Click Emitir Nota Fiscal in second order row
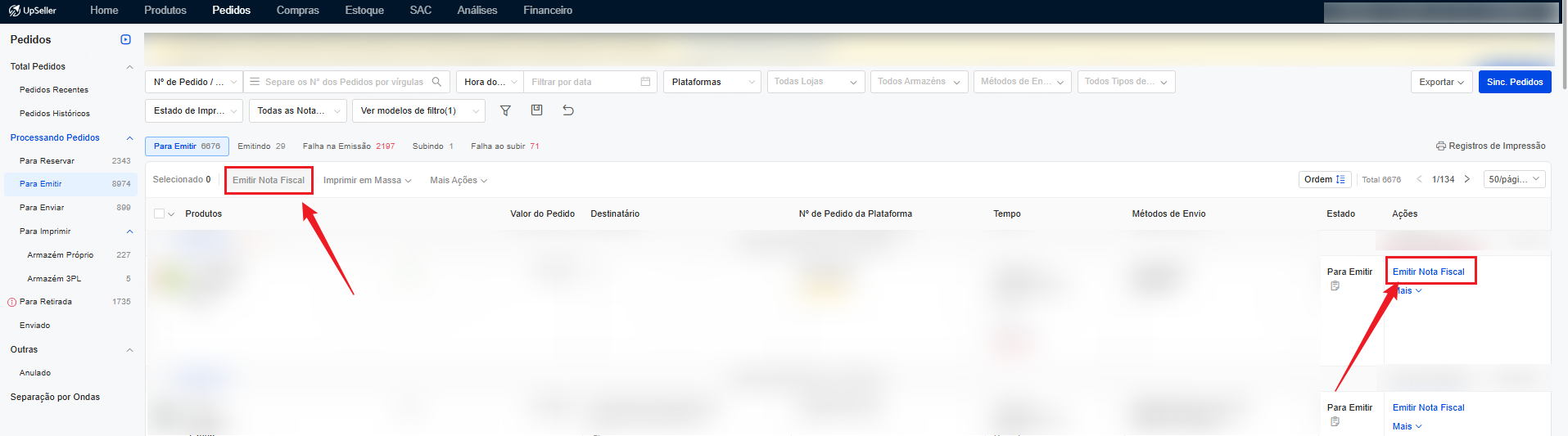The width and height of the screenshot is (1568, 436). click(x=1428, y=407)
